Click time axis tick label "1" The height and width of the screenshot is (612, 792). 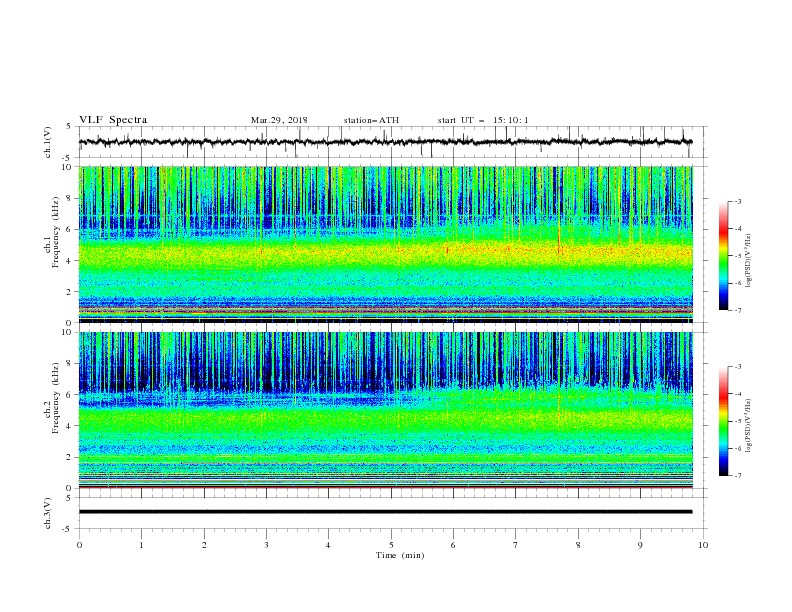click(141, 545)
